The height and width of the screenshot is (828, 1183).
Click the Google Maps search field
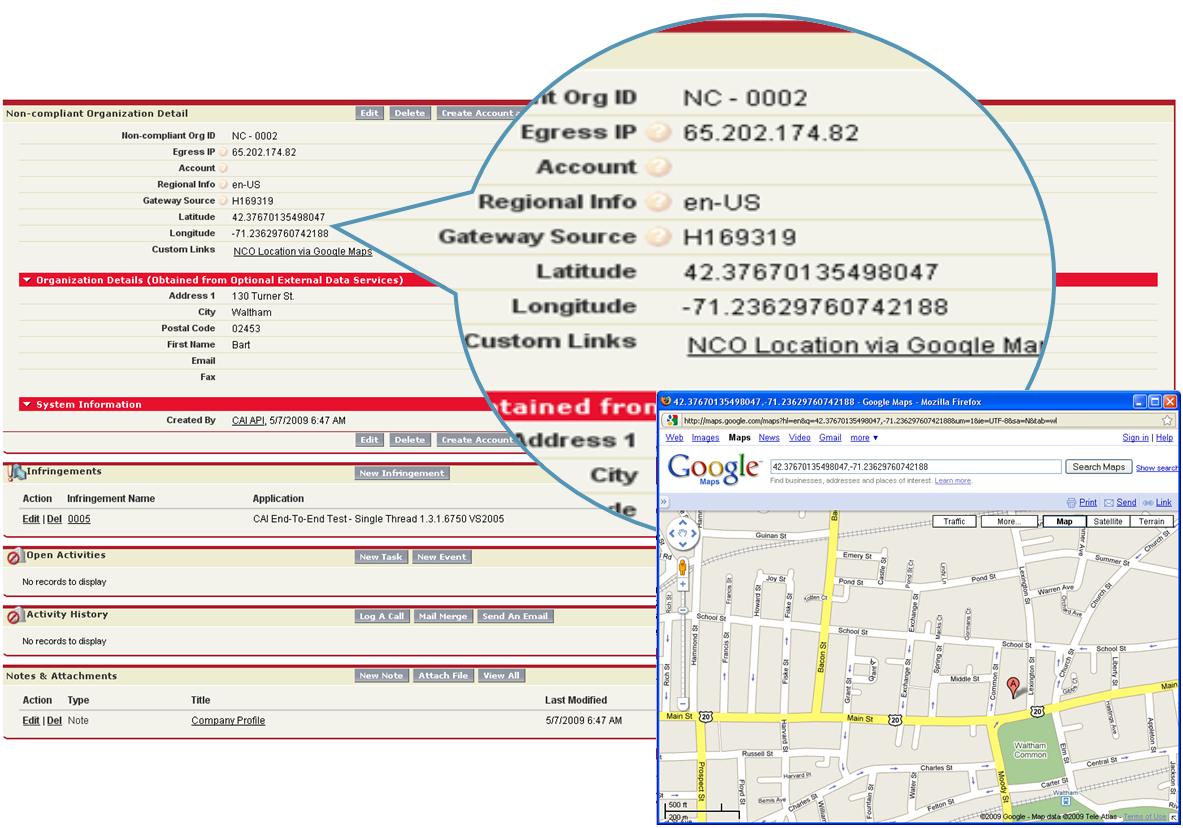[x=915, y=467]
